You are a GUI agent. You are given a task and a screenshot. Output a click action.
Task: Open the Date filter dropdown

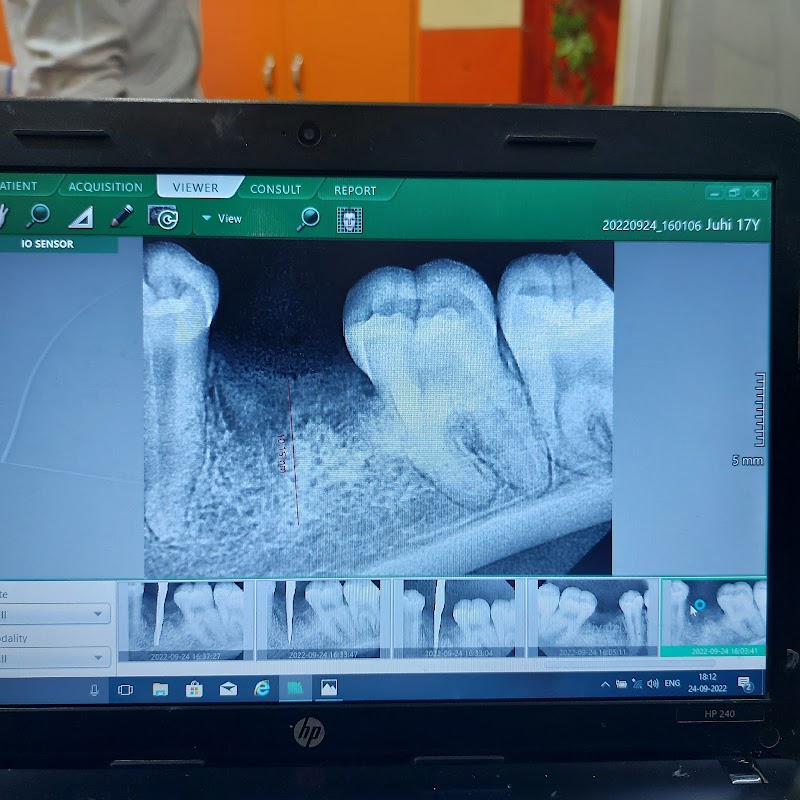click(x=98, y=614)
